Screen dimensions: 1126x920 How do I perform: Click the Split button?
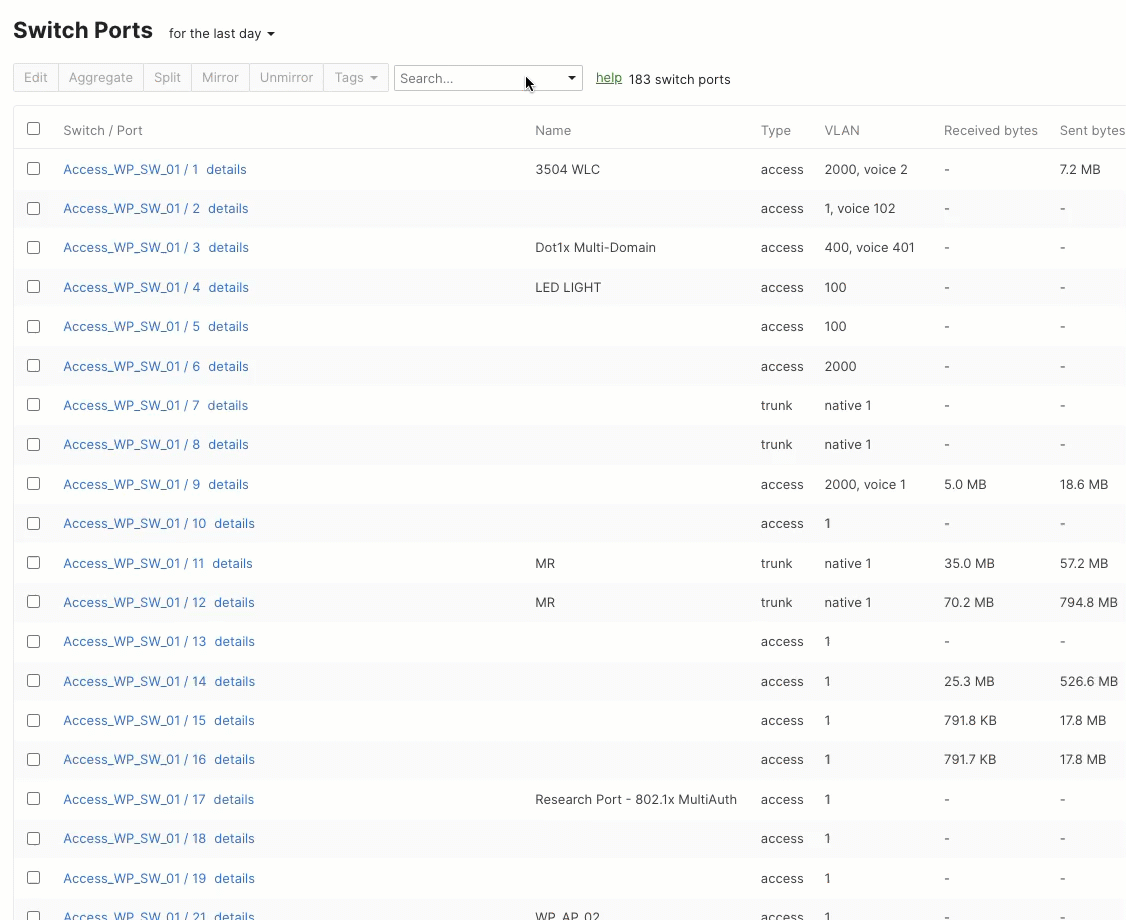point(166,77)
